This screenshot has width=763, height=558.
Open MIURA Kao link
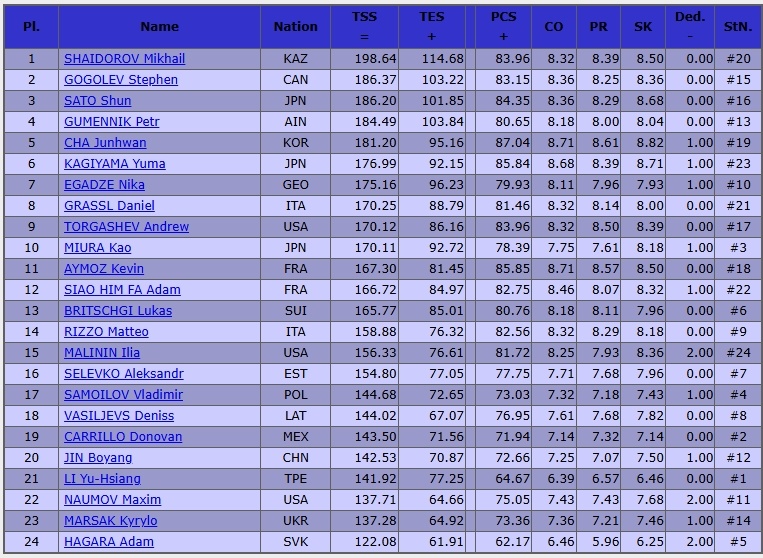coord(97,248)
